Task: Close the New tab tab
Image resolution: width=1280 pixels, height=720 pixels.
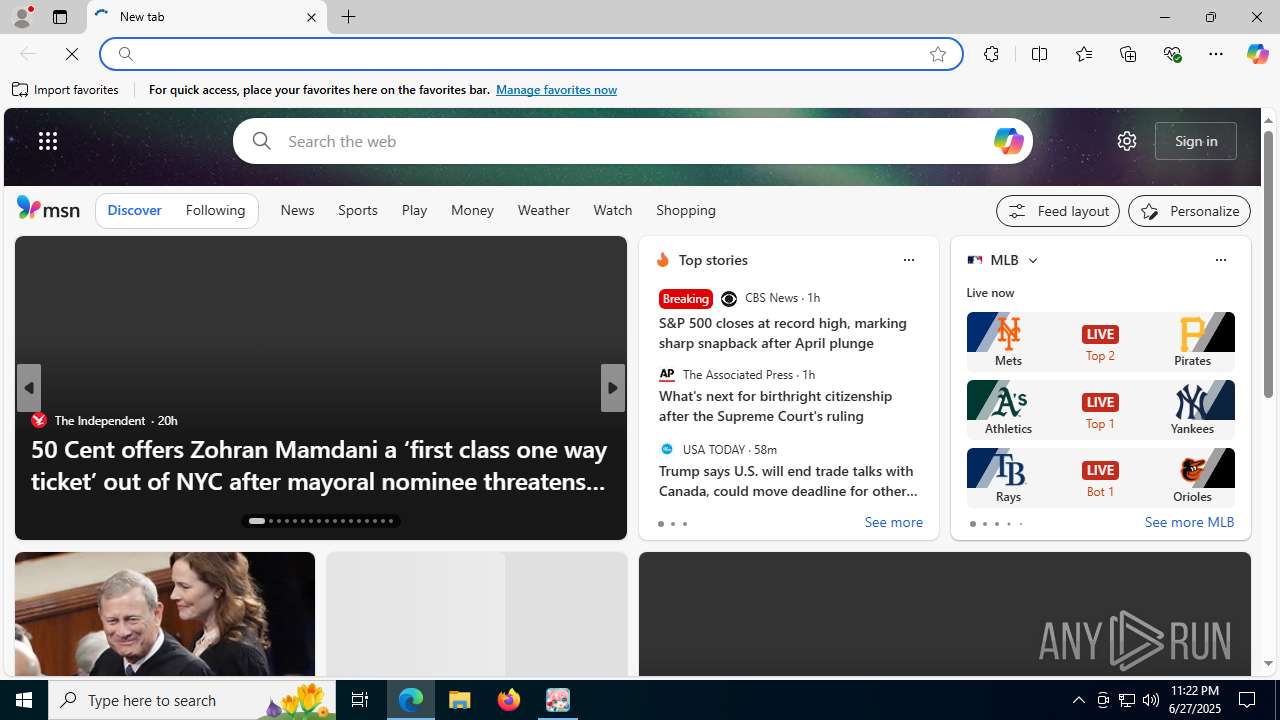Action: point(311,17)
